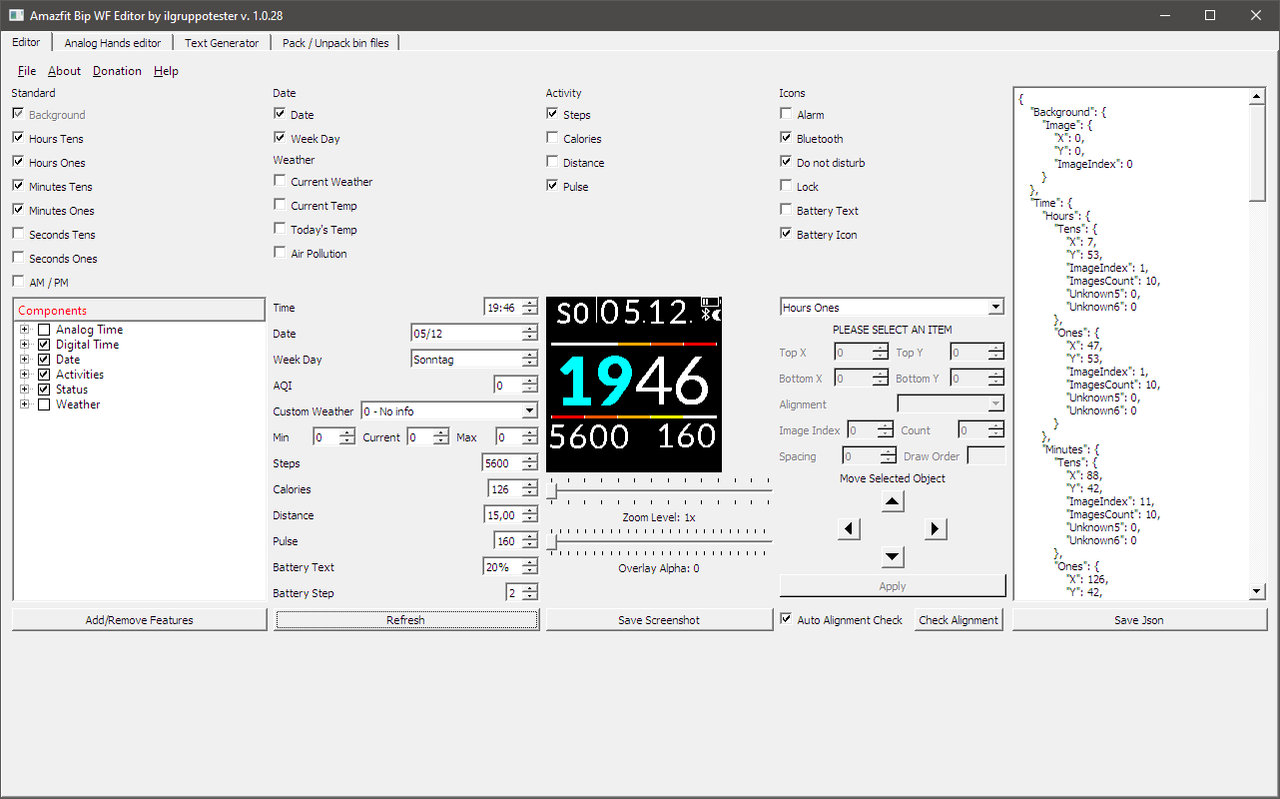The image size is (1280, 799).
Task: Open Pack / Unpack bin files tab
Action: click(336, 43)
